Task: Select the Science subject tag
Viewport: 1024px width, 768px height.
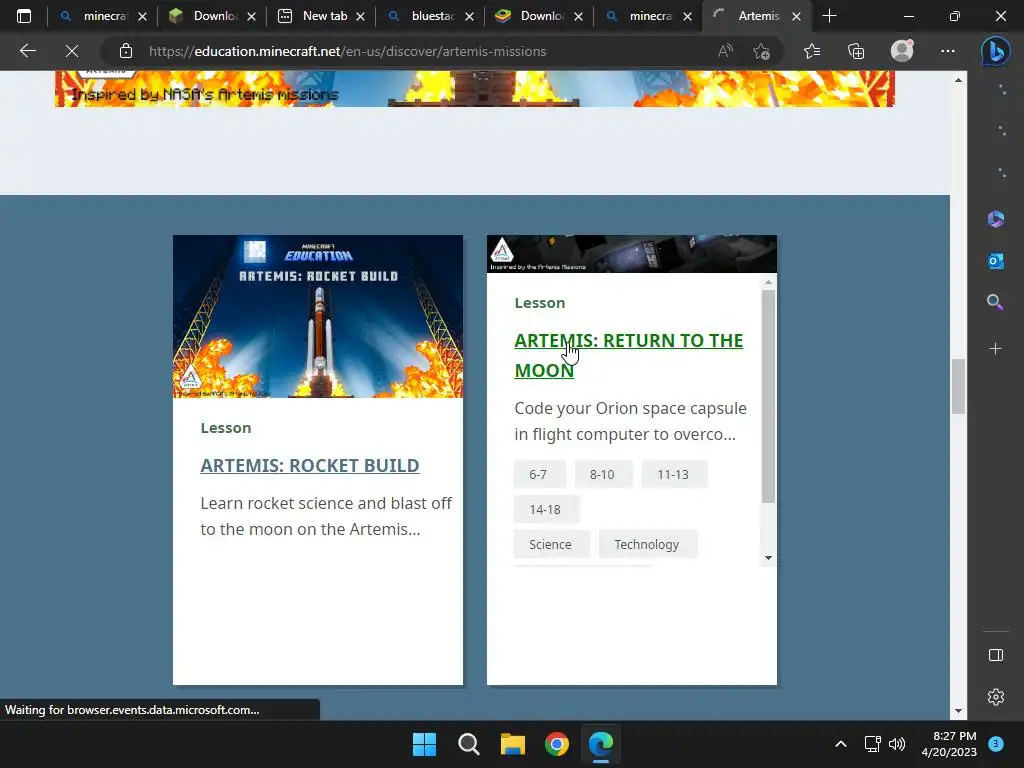Action: (551, 545)
